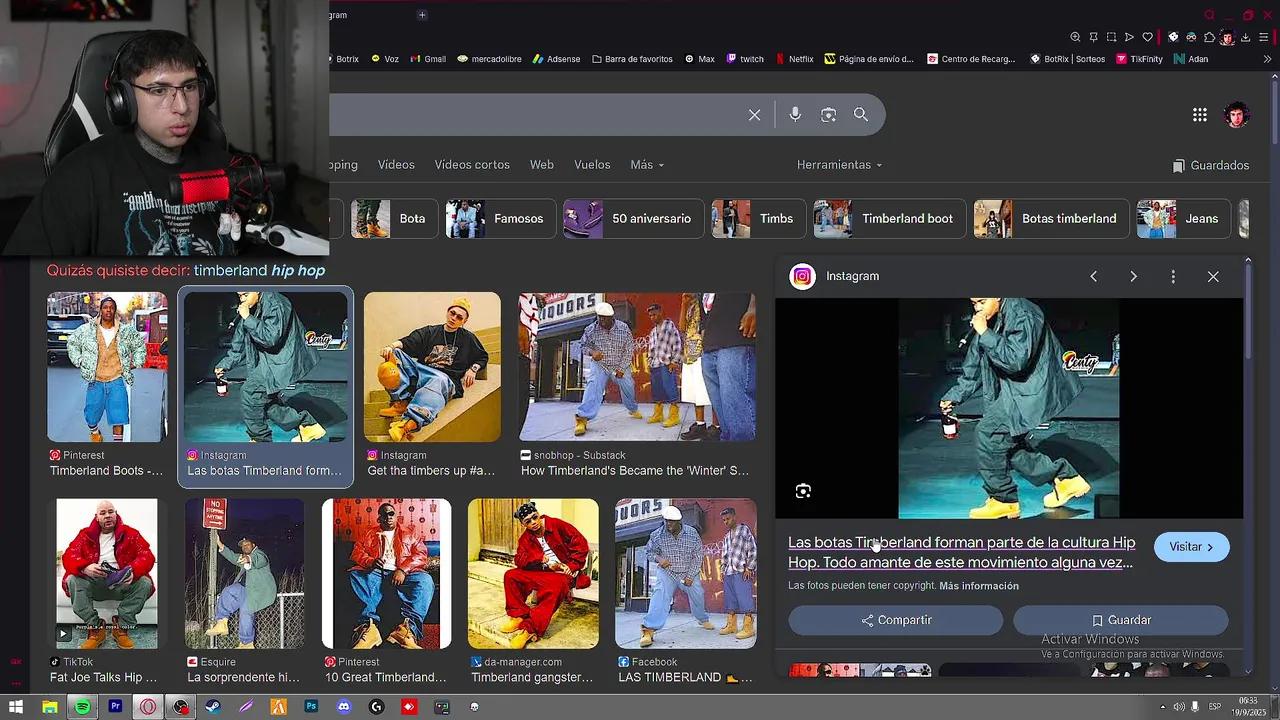Filter images by the Timbs chip
This screenshot has width=1280, height=720.
757,219
